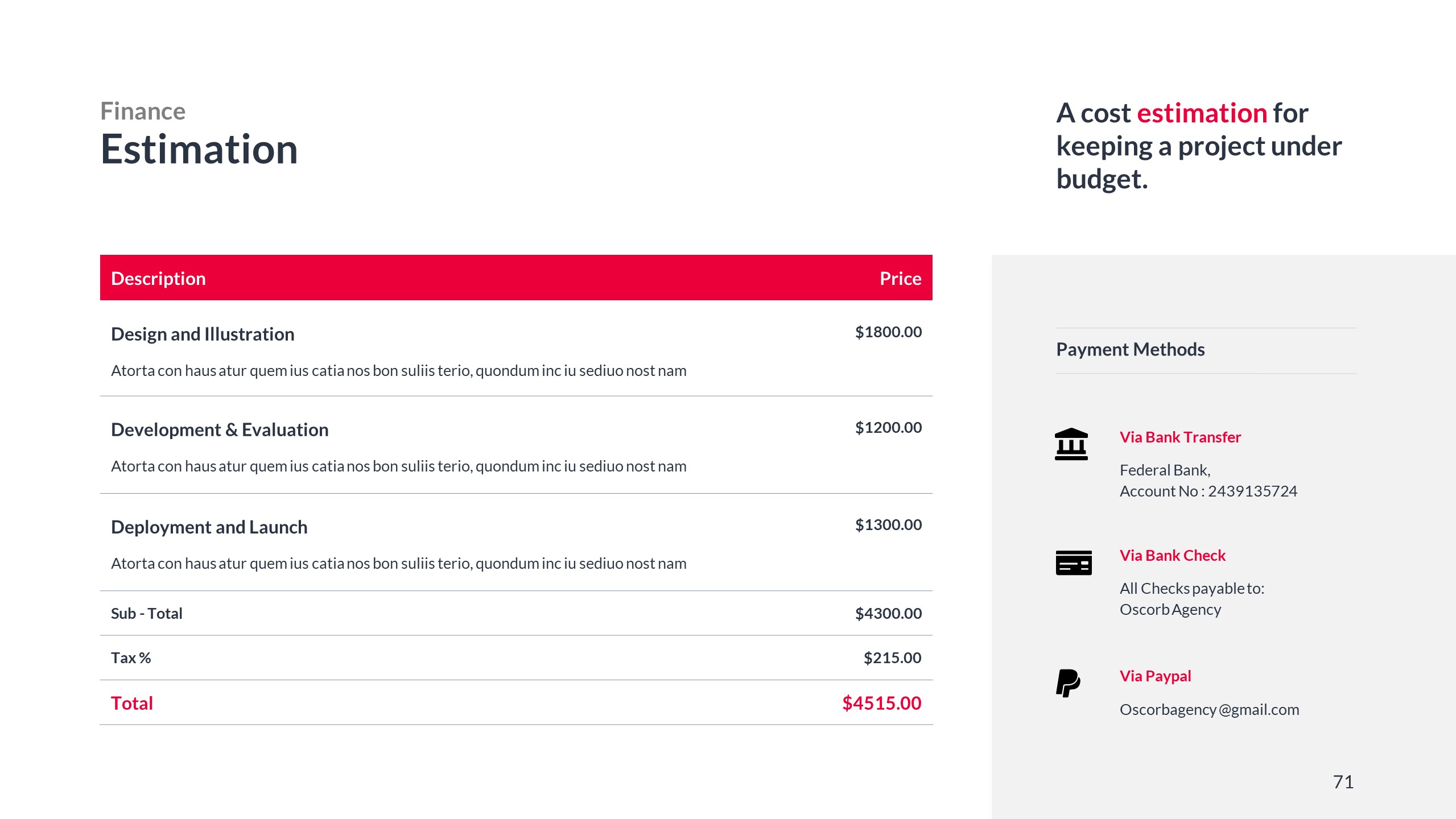Click the Description column header
This screenshot has height=819, width=1456.
point(158,278)
